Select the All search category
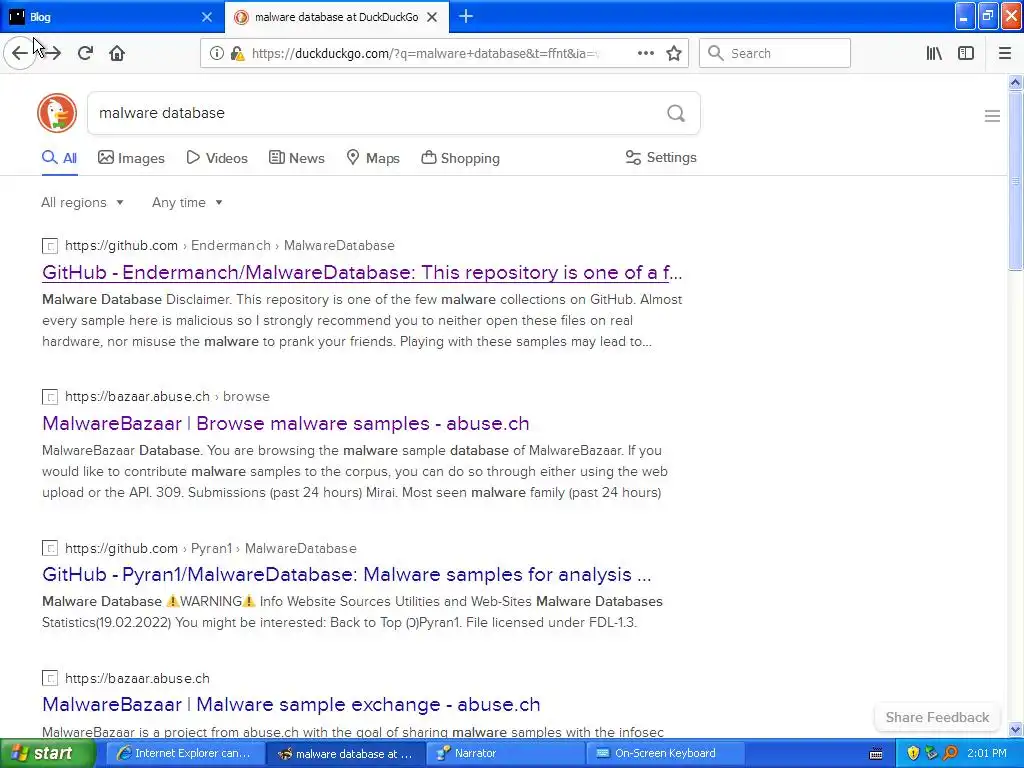 click(59, 158)
